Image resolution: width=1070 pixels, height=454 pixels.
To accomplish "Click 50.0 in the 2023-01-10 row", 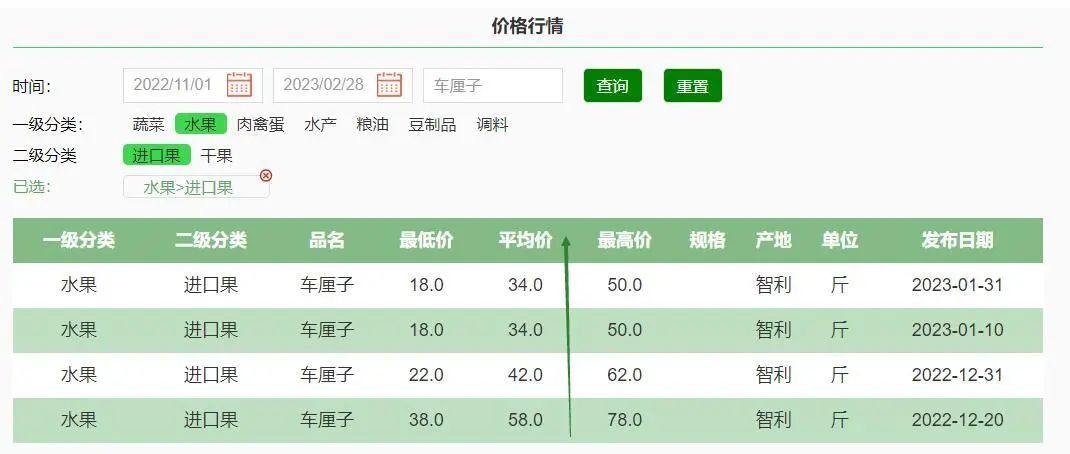I will pyautogui.click(x=624, y=330).
